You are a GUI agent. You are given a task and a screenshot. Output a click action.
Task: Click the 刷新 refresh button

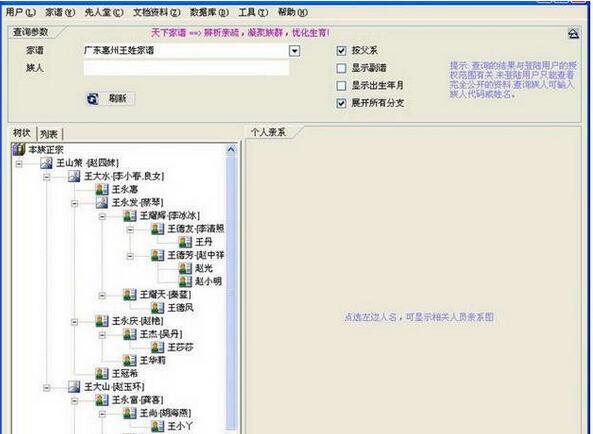[110, 99]
